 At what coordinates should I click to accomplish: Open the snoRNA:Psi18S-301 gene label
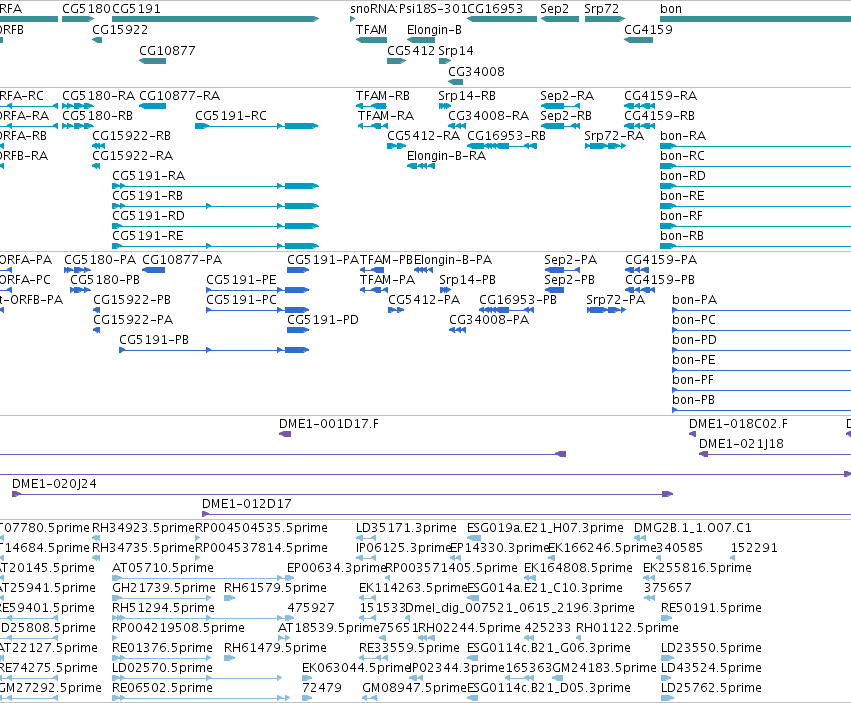(408, 9)
